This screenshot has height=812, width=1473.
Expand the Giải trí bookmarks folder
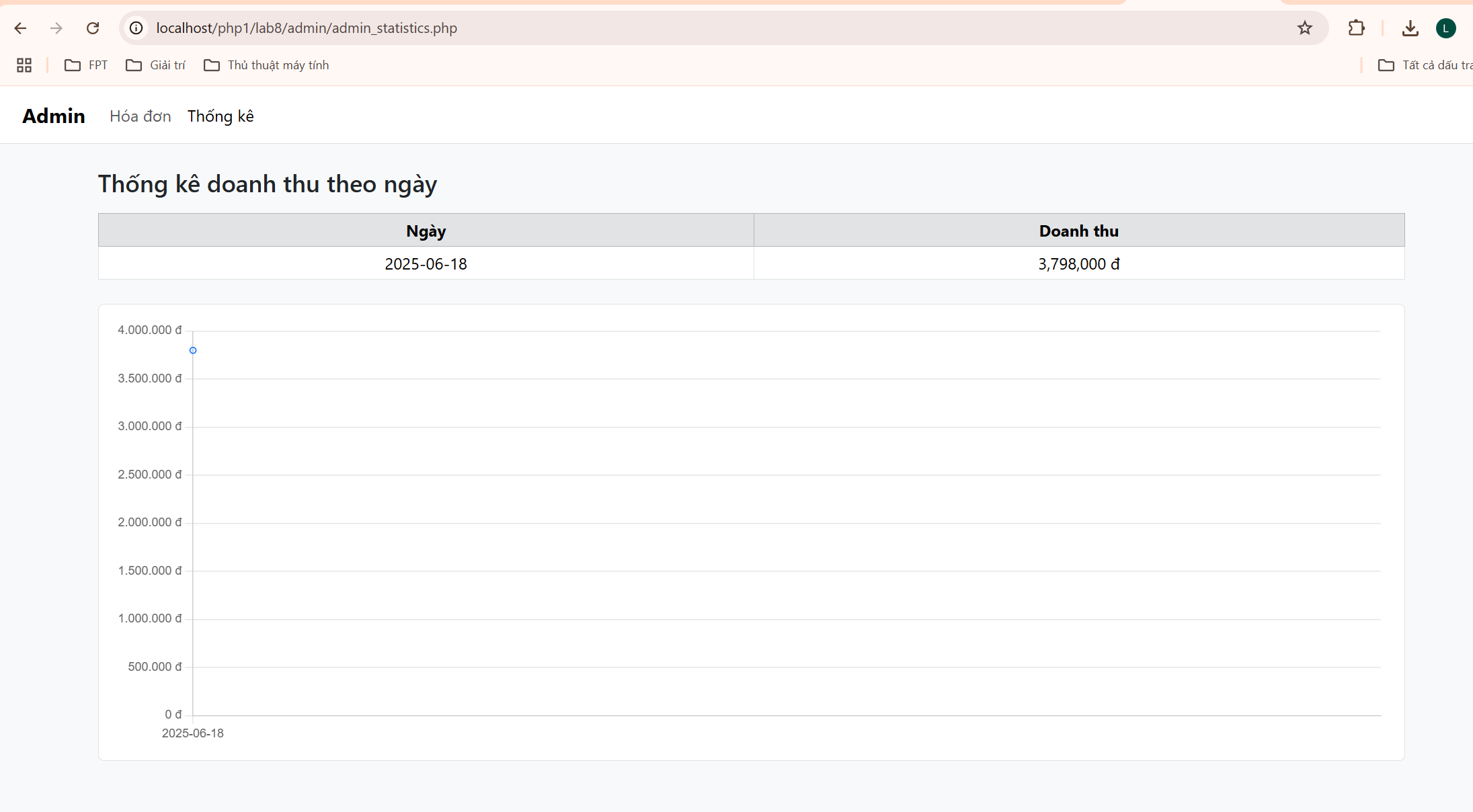tap(155, 65)
